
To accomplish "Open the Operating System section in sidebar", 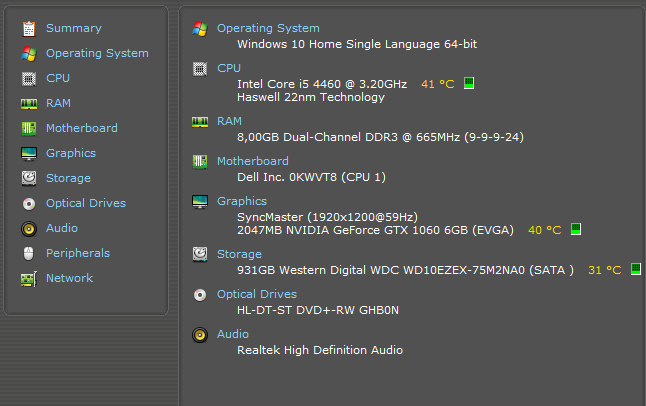I will point(97,53).
